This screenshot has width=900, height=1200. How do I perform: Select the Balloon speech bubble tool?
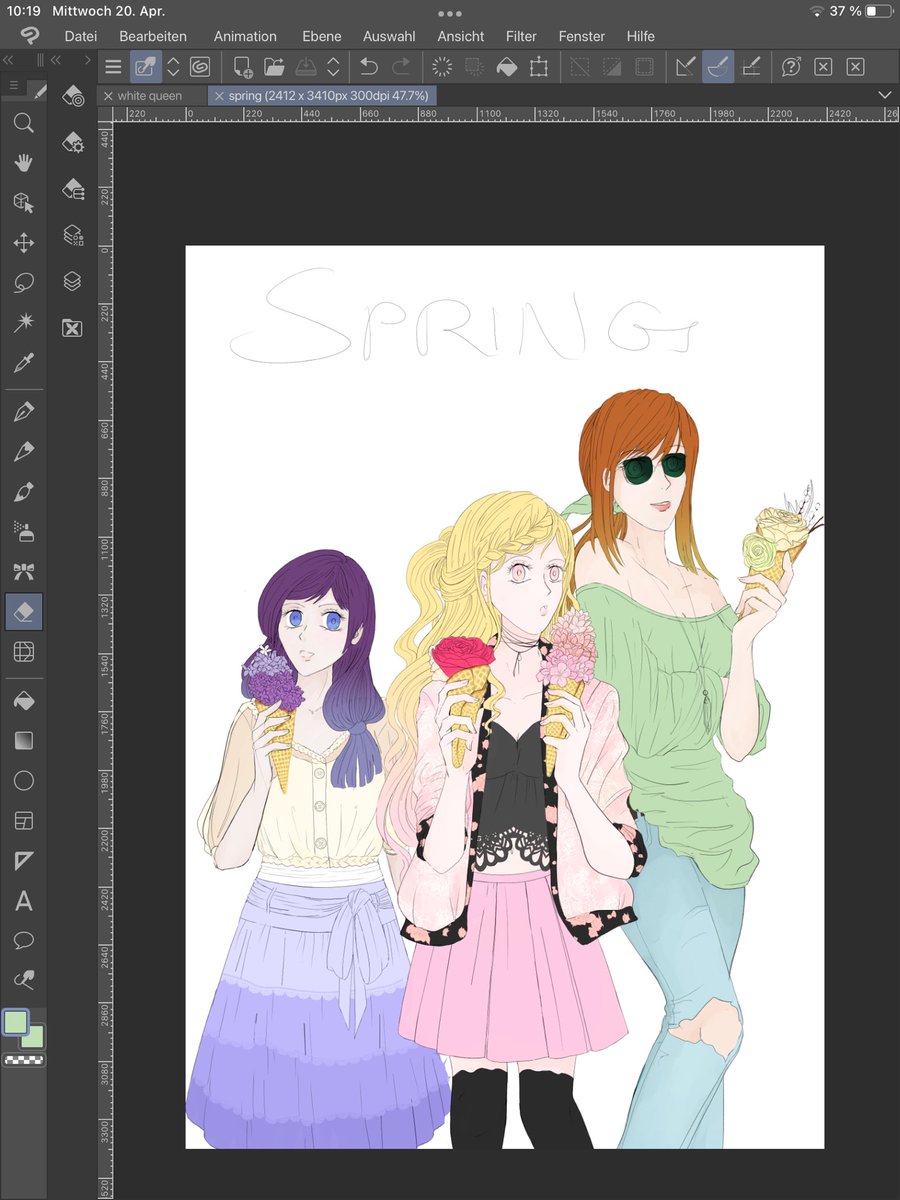[x=24, y=940]
